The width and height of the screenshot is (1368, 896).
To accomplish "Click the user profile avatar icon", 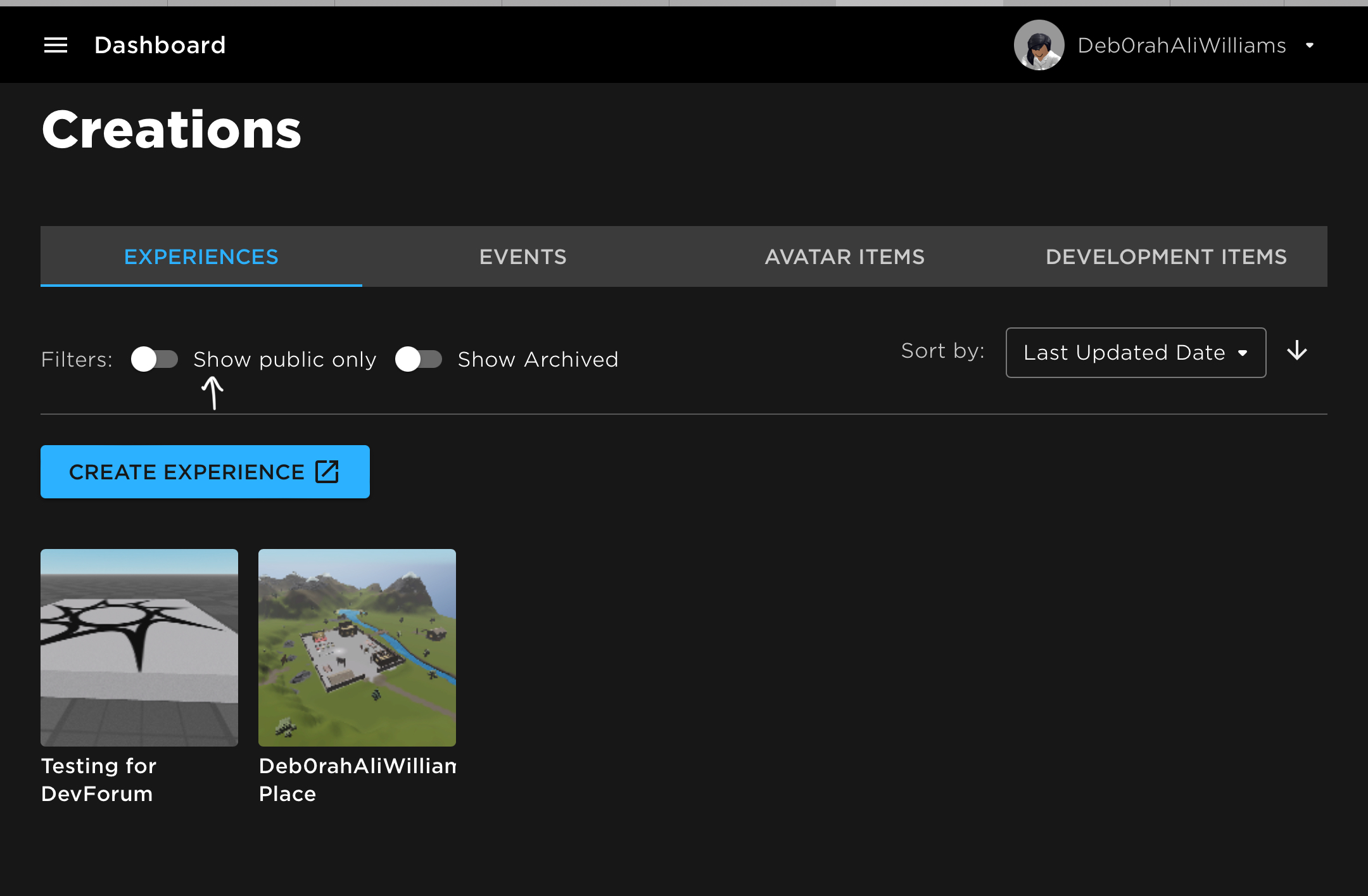I will 1041,44.
